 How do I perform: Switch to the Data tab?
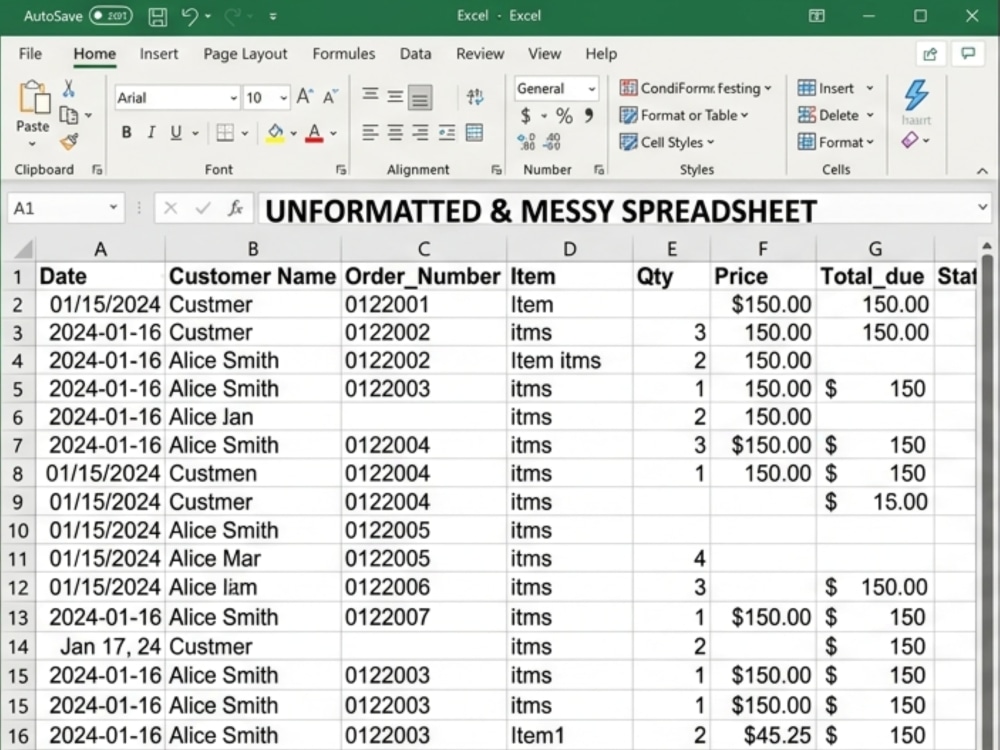pos(415,54)
